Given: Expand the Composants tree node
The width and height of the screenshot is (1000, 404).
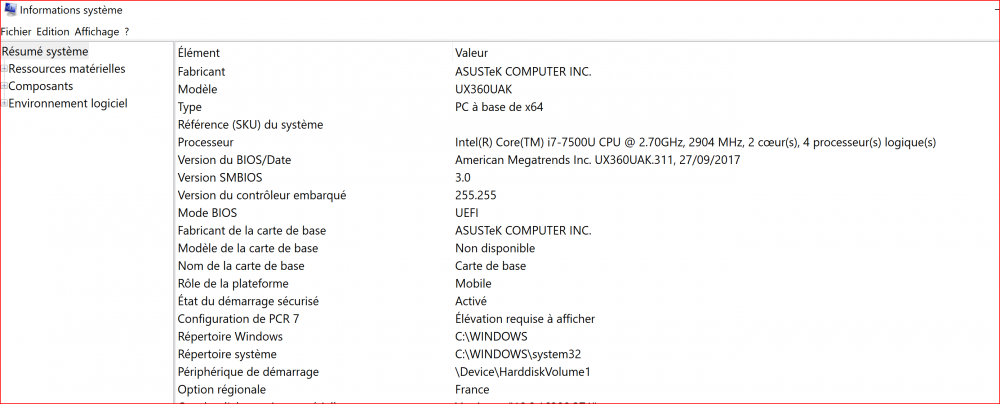Looking at the screenshot, I should point(5,86).
